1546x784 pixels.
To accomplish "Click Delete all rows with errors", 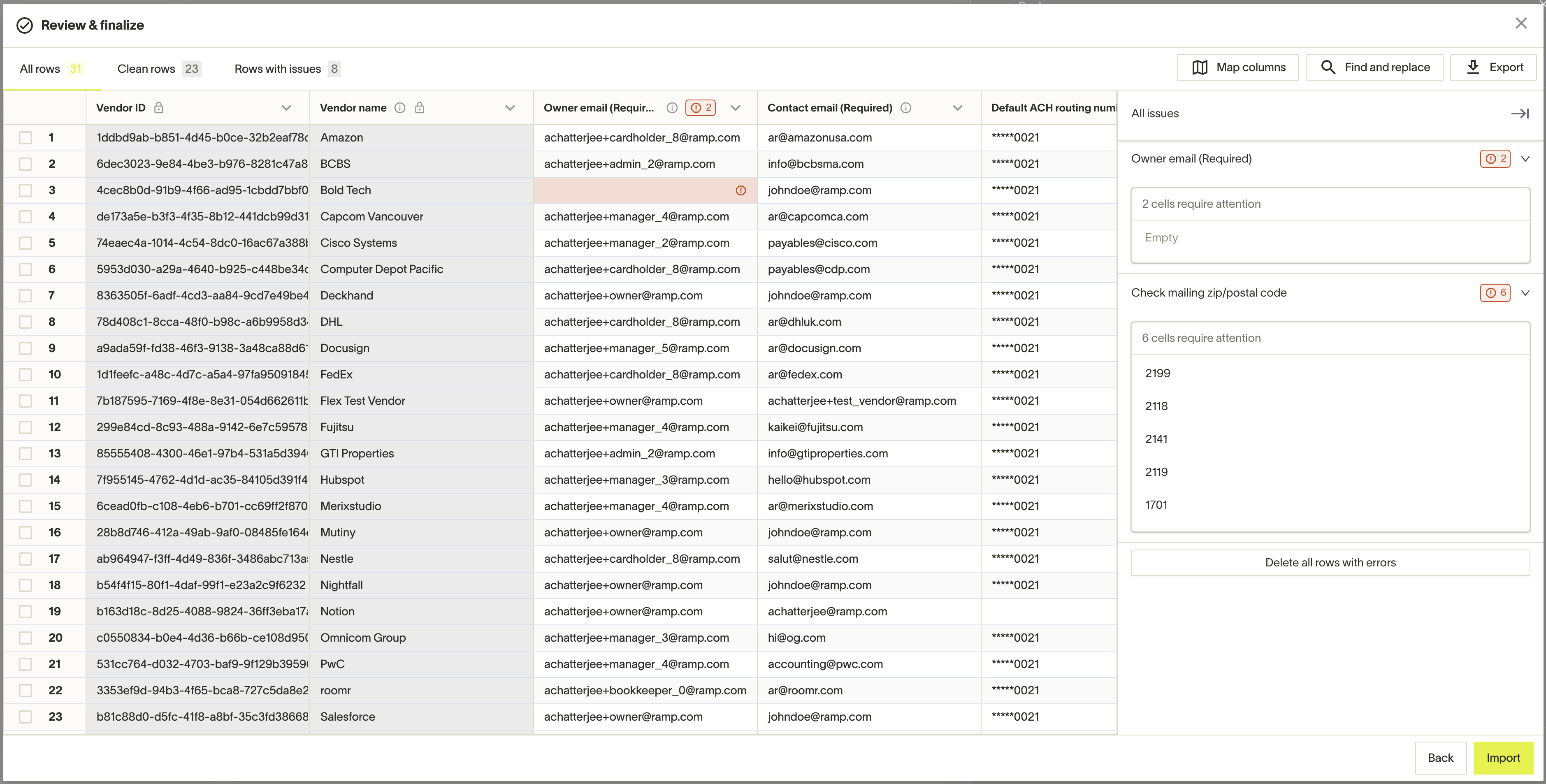I will coord(1330,563).
